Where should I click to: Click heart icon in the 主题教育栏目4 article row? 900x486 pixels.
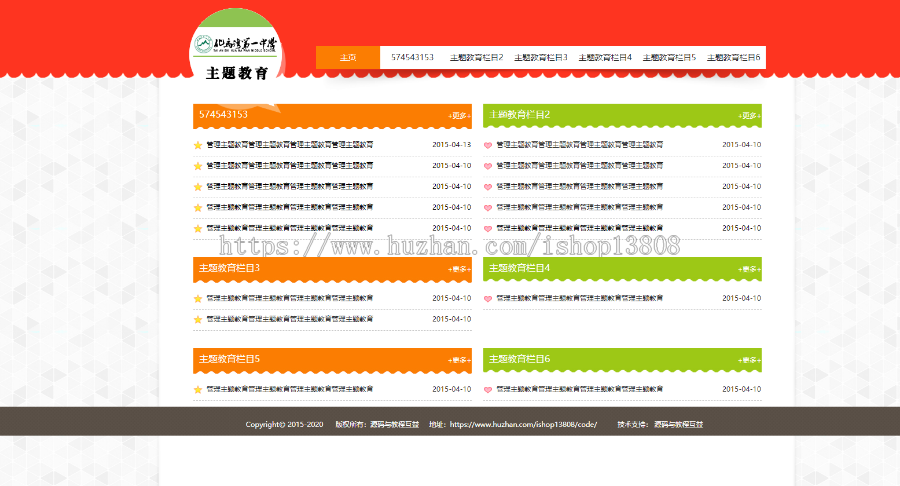tap(488, 299)
